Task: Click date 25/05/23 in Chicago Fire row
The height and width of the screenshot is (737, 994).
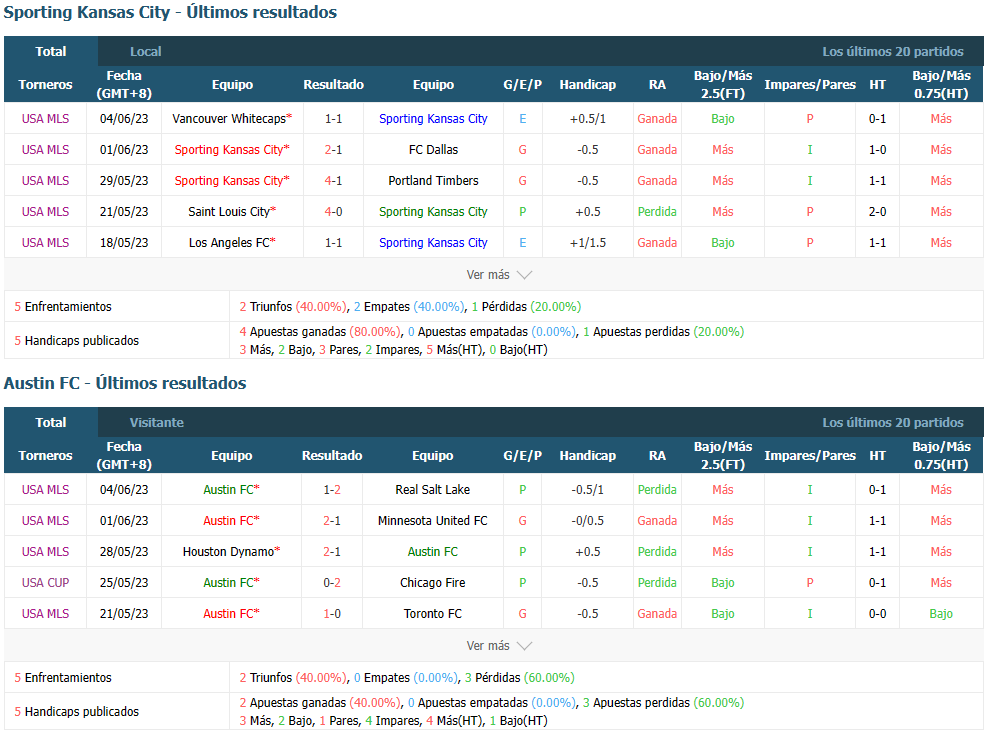Action: coord(124,582)
